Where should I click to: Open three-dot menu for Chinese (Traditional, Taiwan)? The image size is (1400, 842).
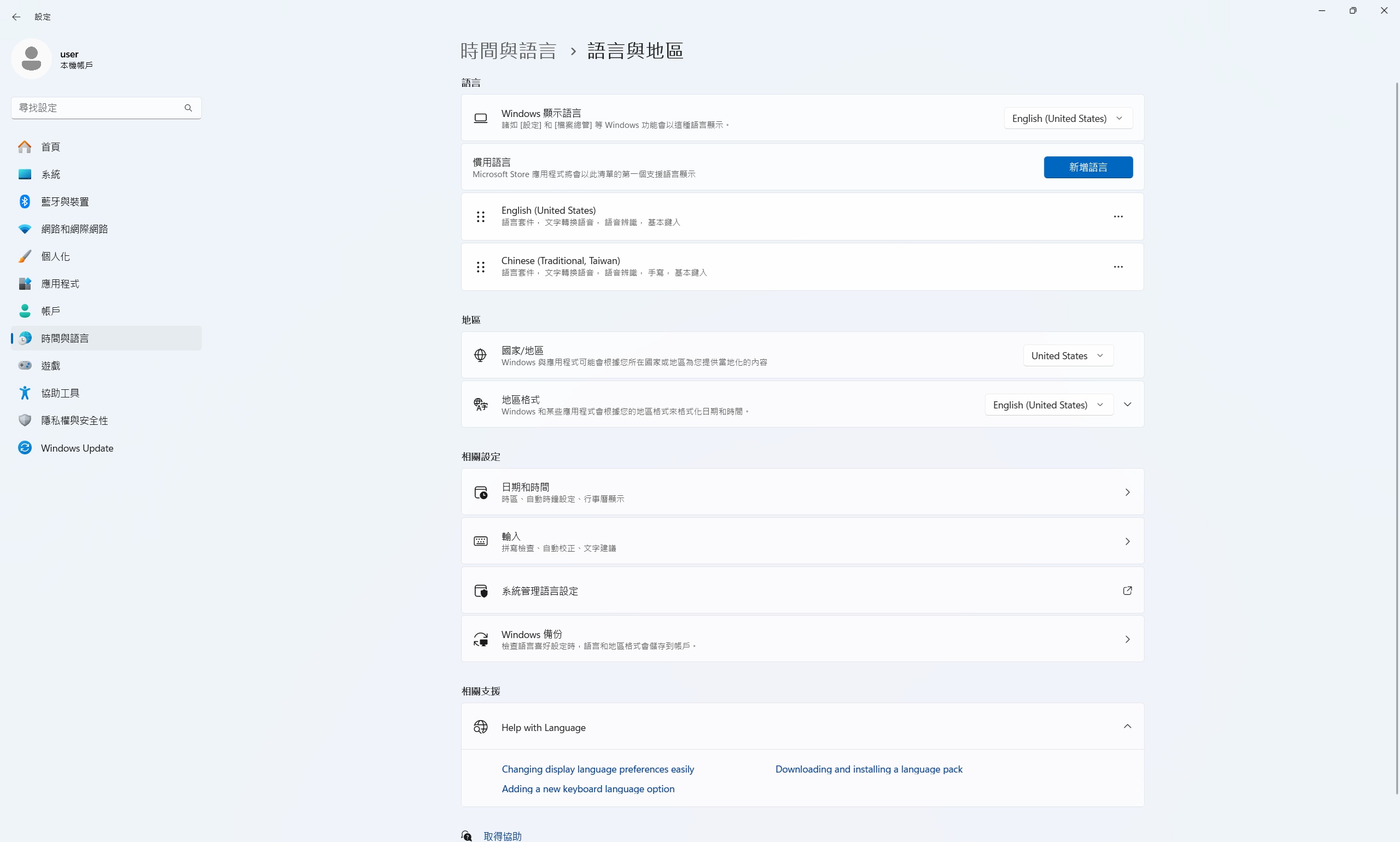1117,267
